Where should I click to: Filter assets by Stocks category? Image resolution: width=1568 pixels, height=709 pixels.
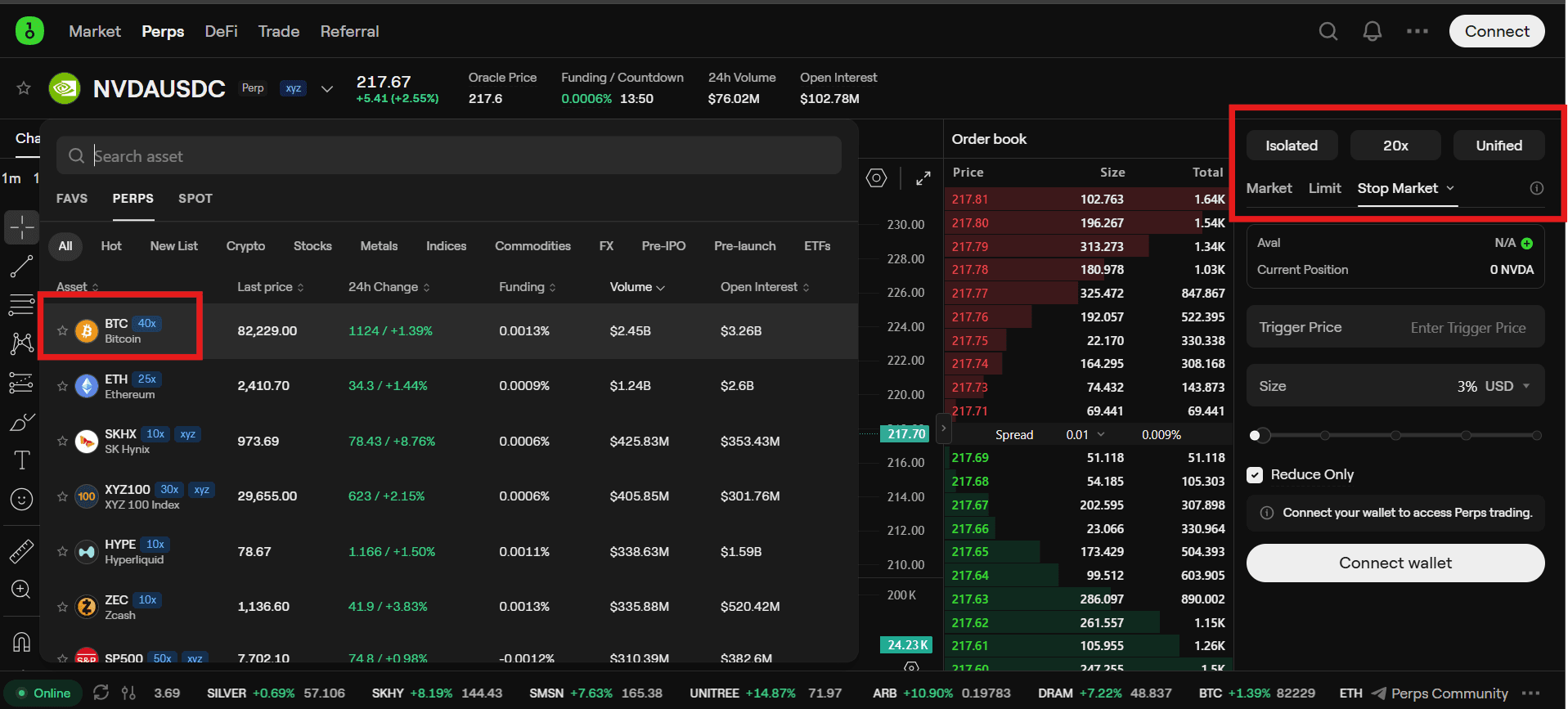(312, 246)
